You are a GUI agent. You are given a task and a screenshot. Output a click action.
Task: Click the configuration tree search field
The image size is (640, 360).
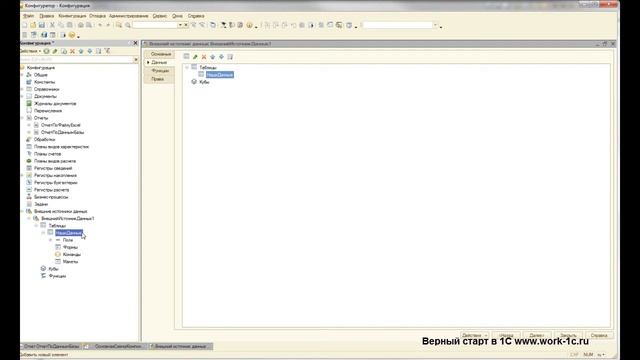coord(76,60)
